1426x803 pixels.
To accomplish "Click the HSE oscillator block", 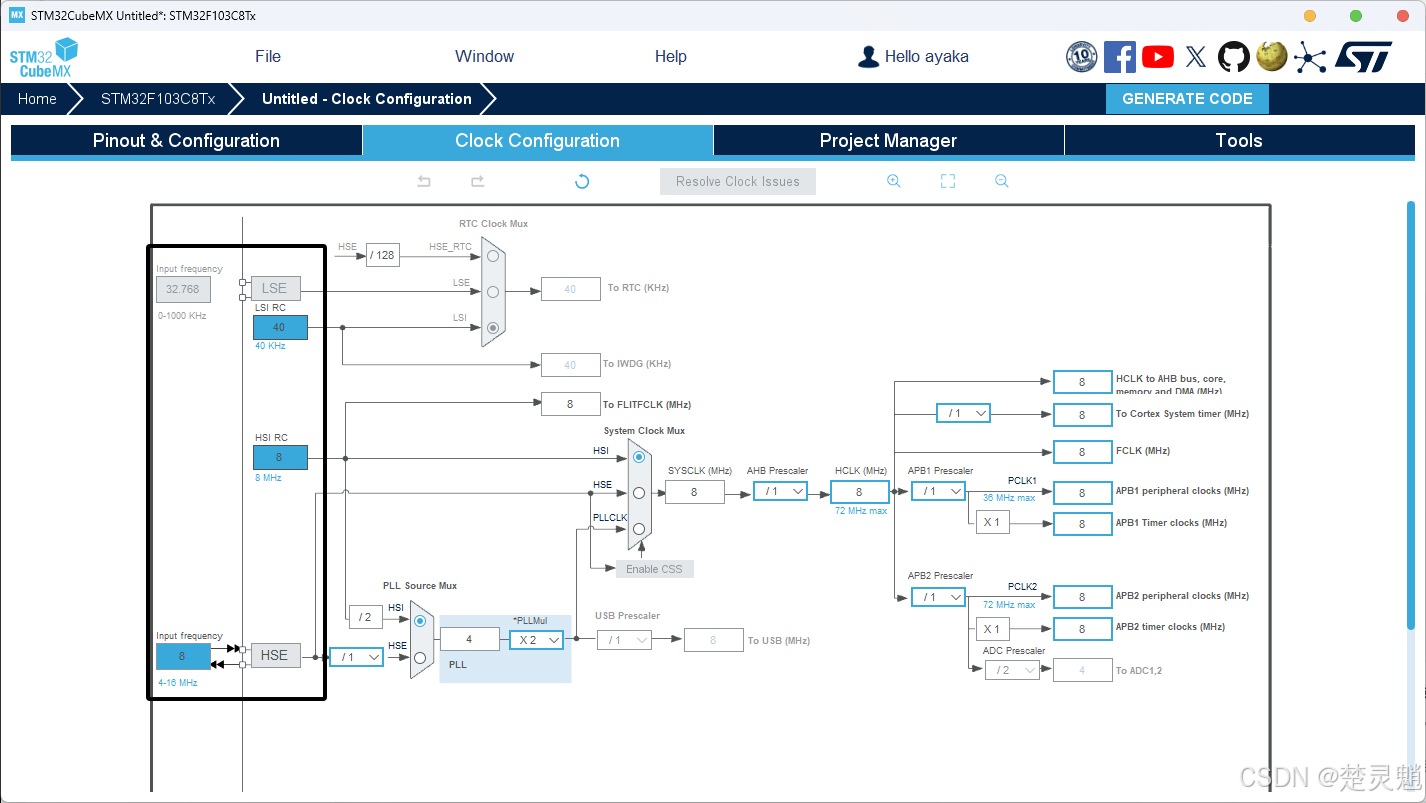I will click(275, 655).
